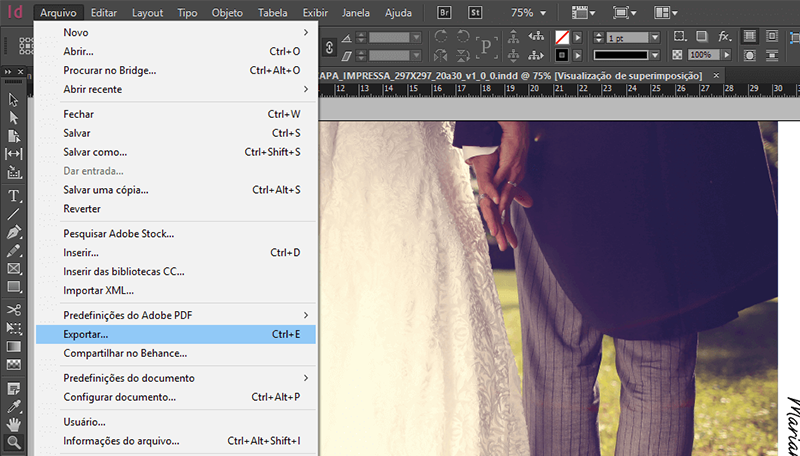Click Salvar como... menu entry

95,152
